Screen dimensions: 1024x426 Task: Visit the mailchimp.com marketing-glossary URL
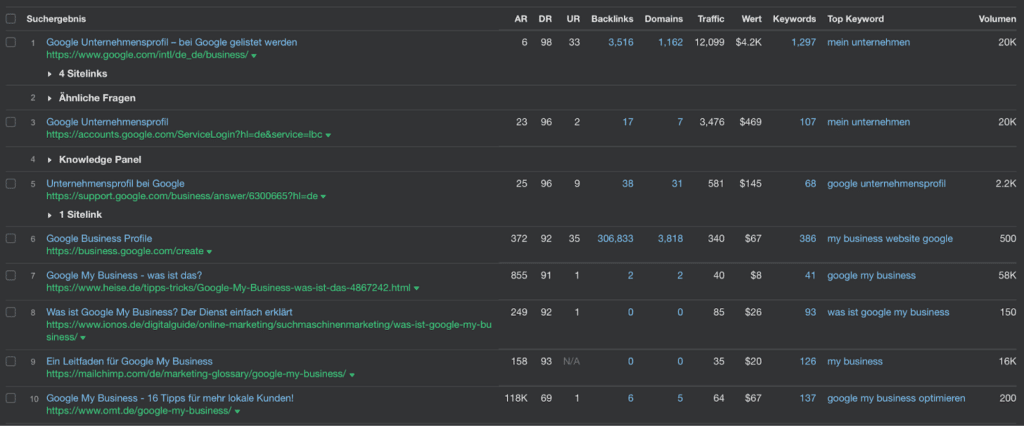(196, 374)
